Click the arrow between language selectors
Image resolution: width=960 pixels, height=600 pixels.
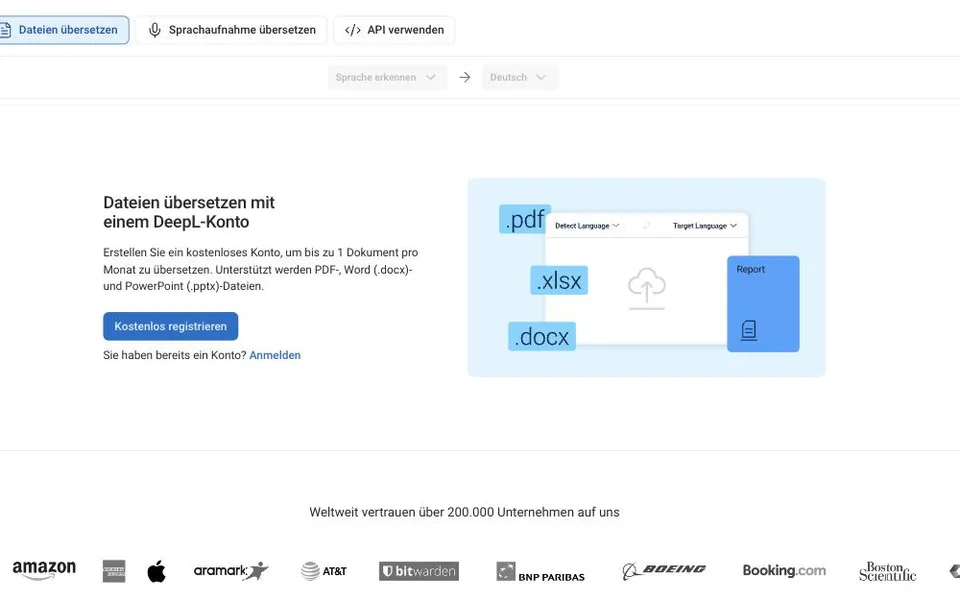(x=465, y=77)
